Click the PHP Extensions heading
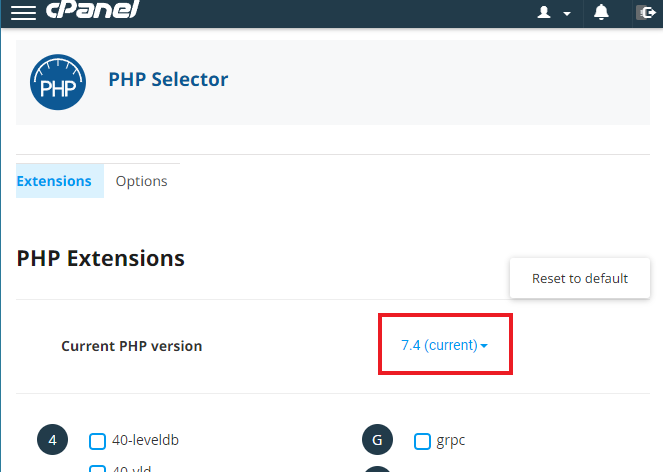663x472 pixels. 101,258
